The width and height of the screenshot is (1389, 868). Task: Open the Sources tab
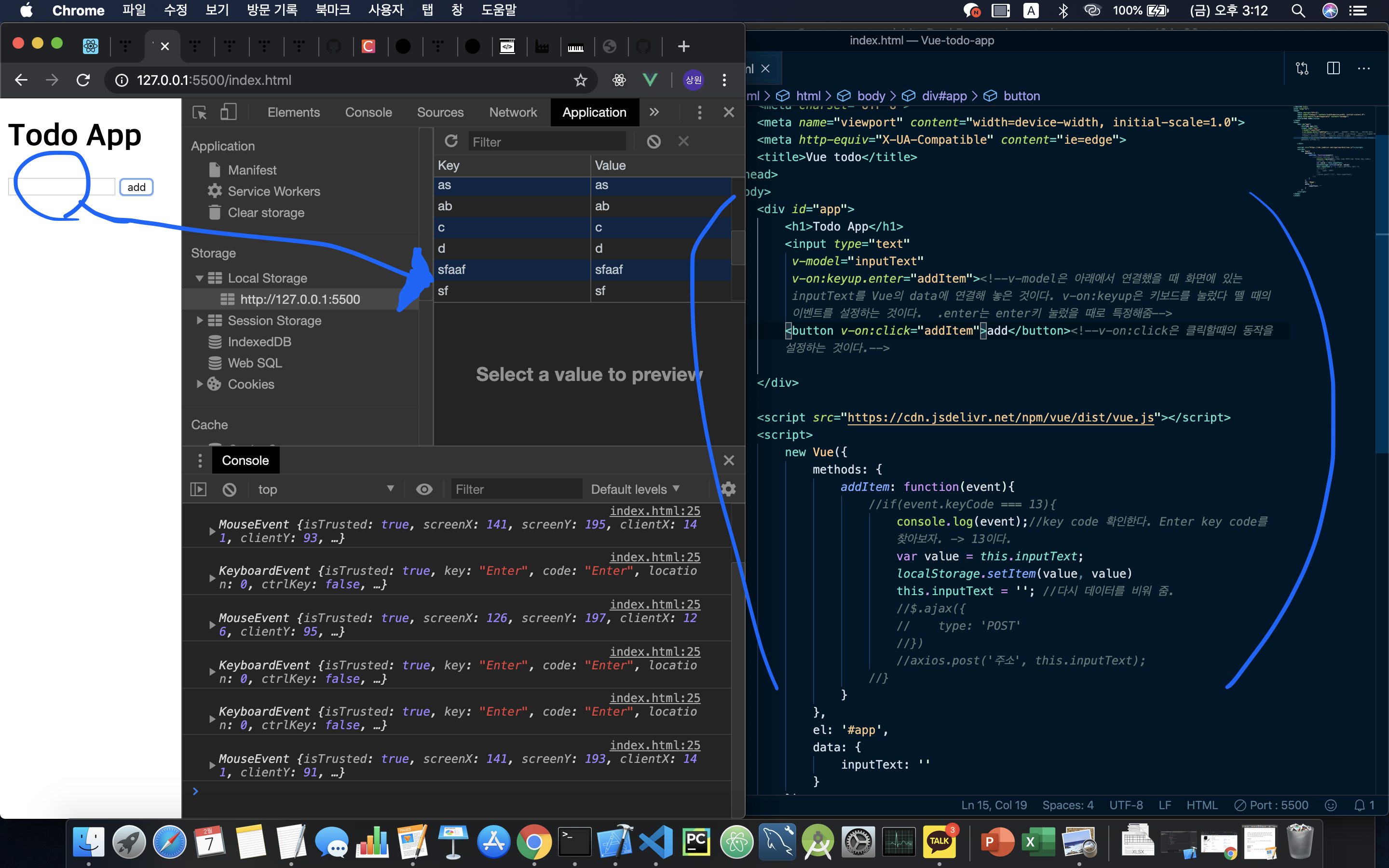pos(440,112)
